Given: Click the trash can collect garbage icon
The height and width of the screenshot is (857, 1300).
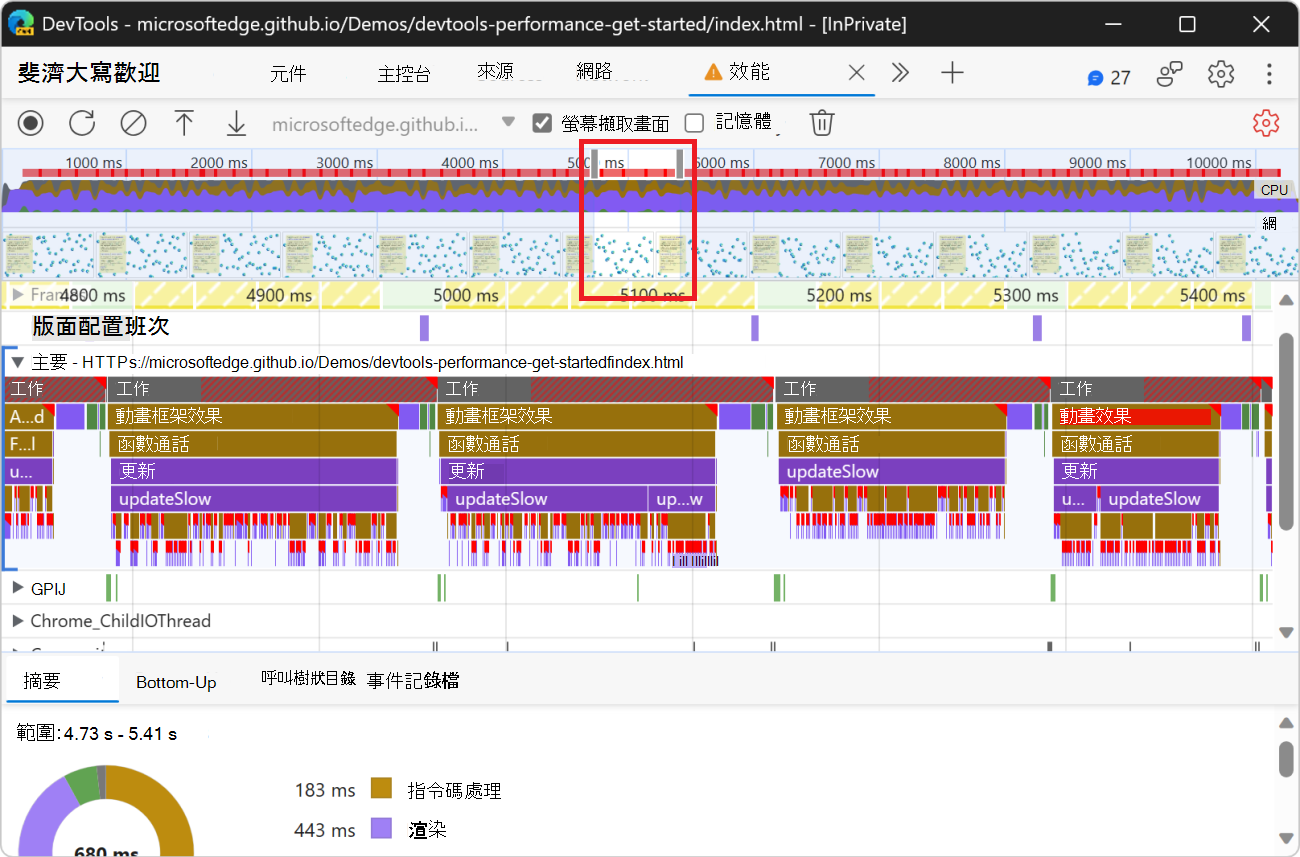Looking at the screenshot, I should (x=822, y=123).
